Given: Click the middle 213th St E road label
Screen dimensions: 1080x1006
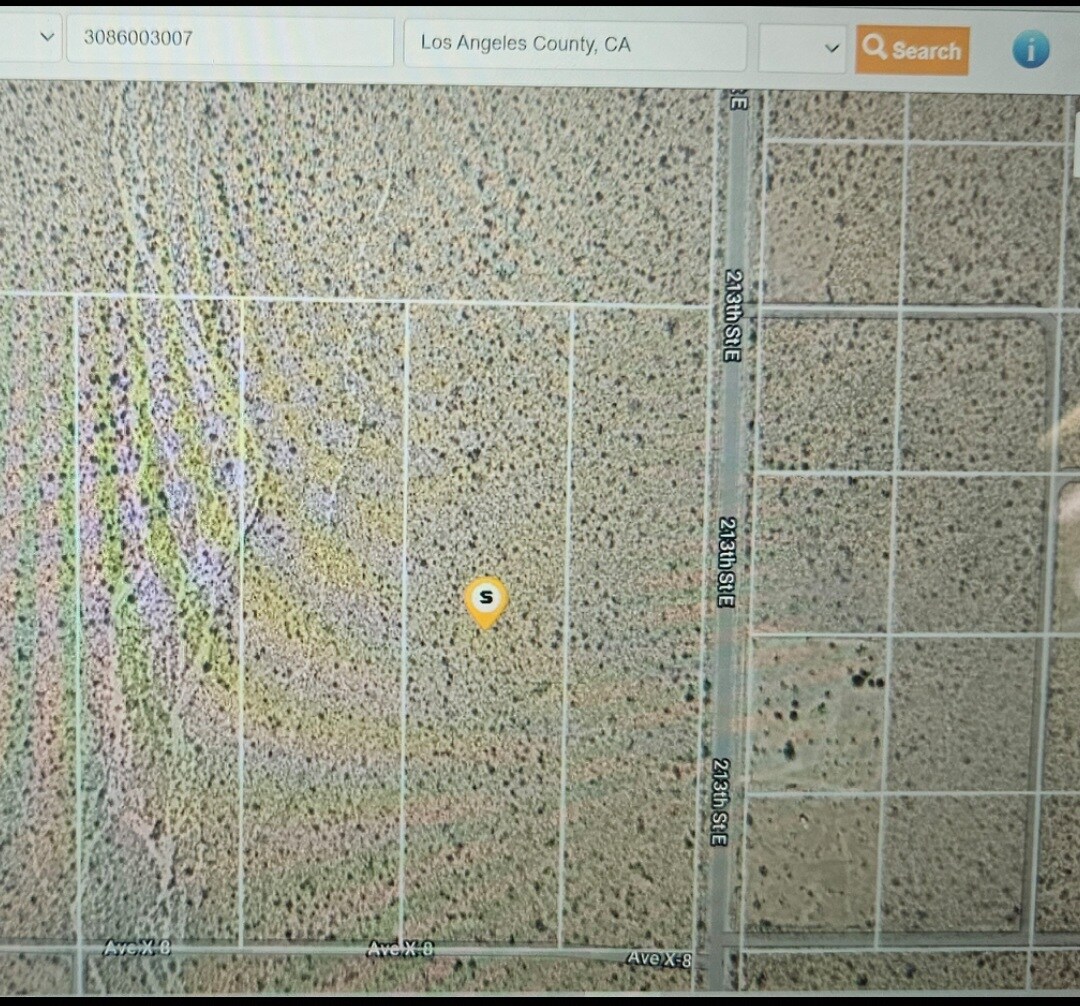Looking at the screenshot, I should [x=727, y=561].
